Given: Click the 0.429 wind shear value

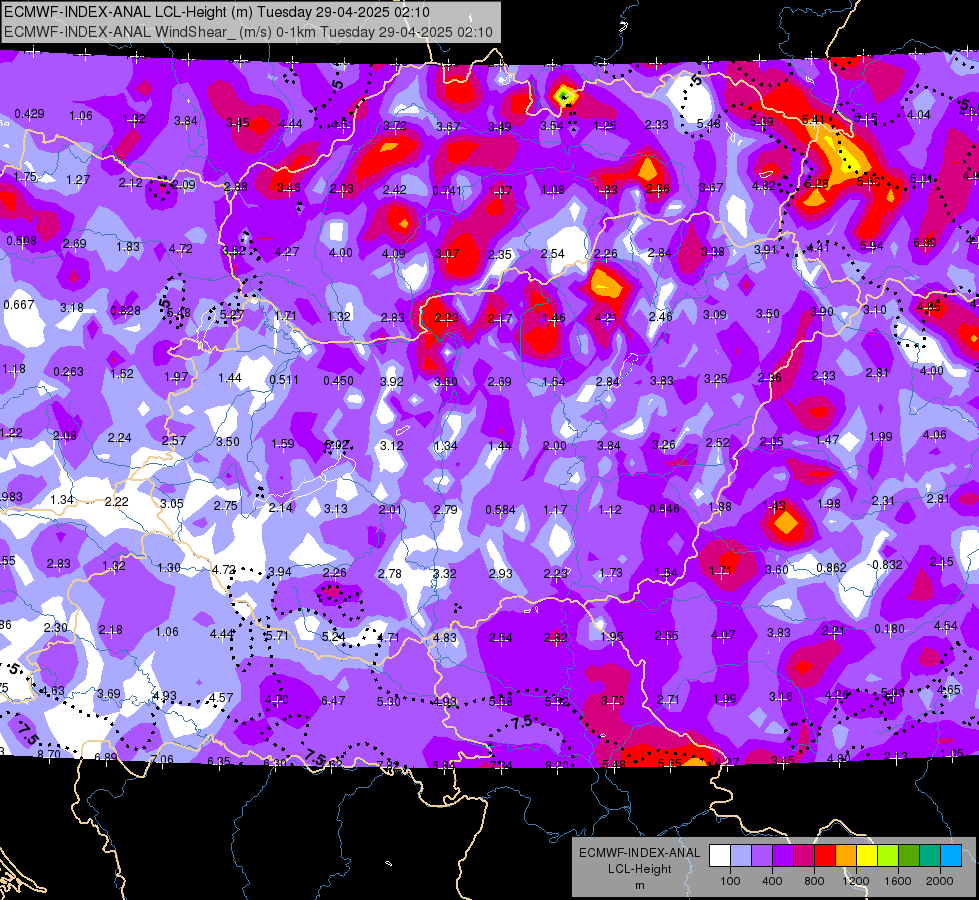Looking at the screenshot, I should point(29,114).
